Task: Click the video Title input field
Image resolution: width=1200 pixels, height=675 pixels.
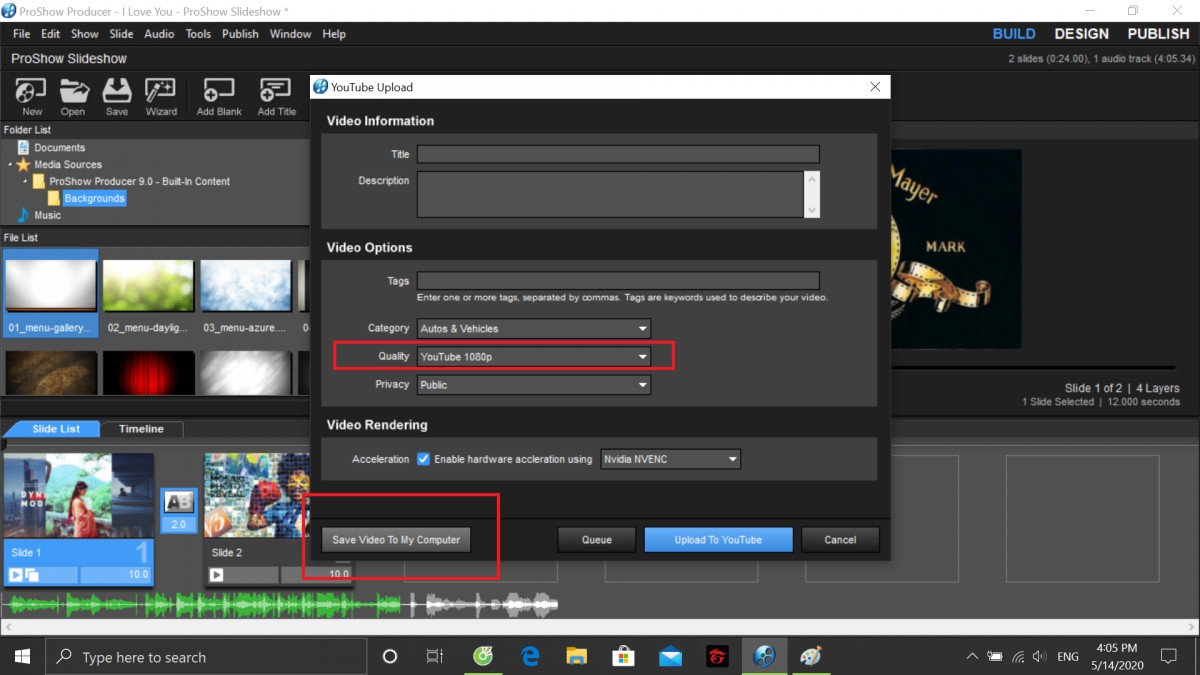Action: 618,154
